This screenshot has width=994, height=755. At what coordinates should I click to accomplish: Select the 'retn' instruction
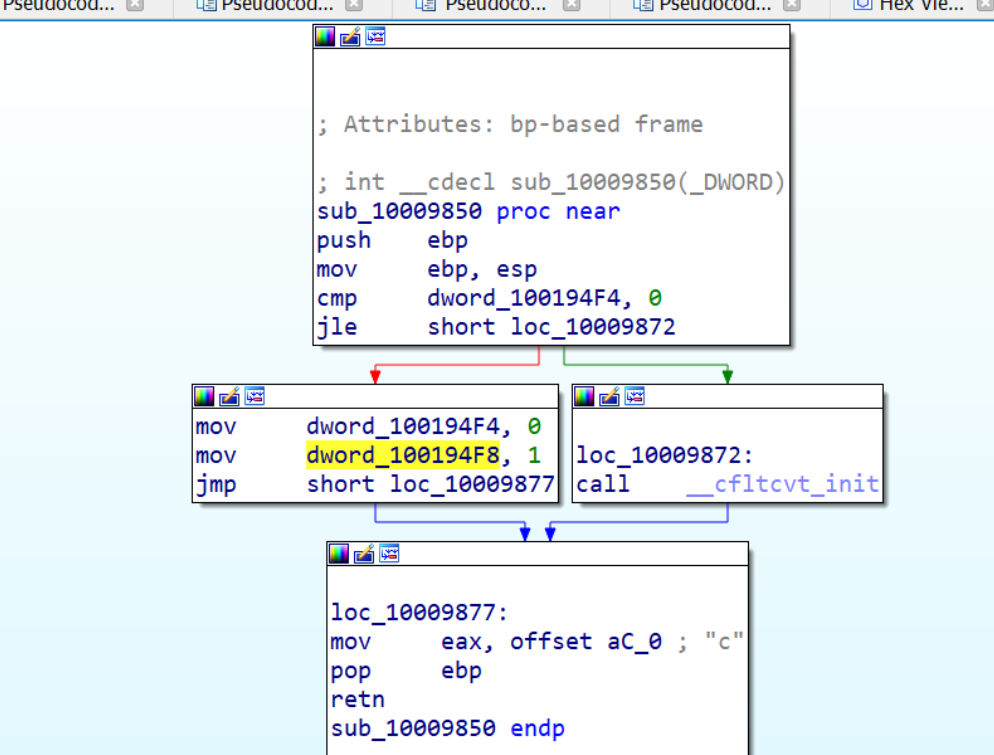coord(358,700)
